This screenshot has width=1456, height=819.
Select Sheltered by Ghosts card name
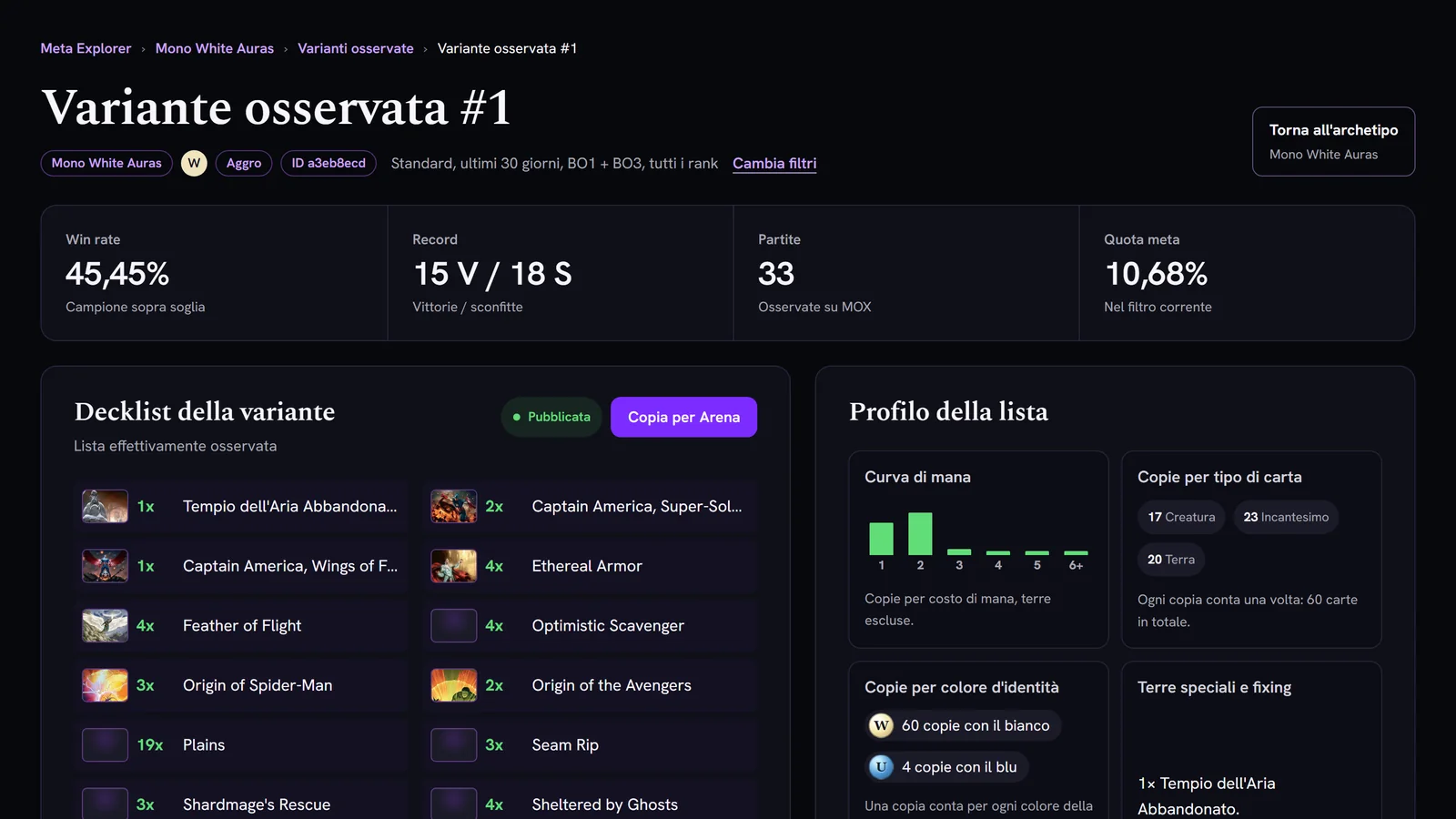coord(605,804)
